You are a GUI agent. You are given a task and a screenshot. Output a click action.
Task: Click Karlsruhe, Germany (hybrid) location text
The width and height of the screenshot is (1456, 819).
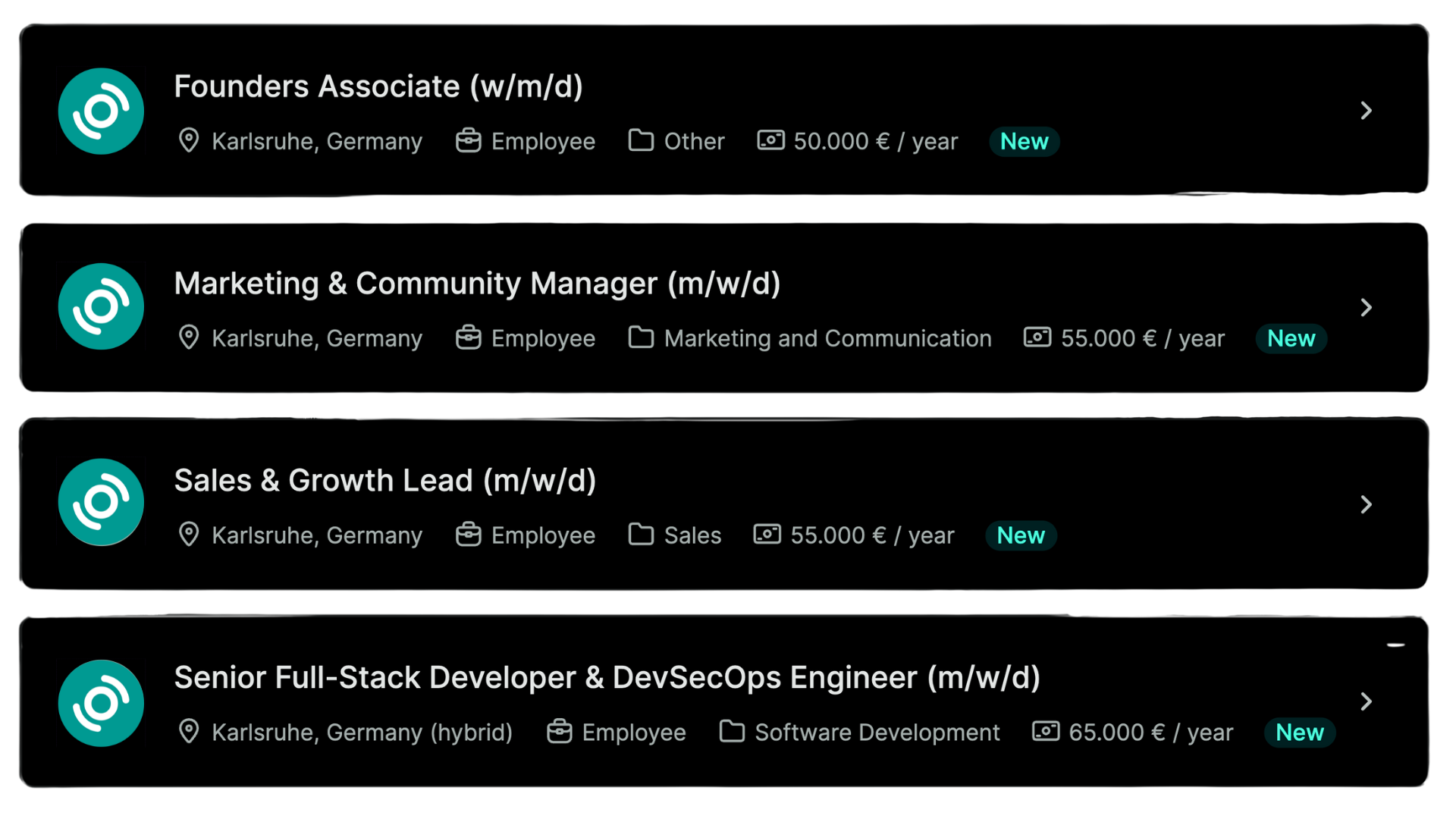(x=362, y=733)
